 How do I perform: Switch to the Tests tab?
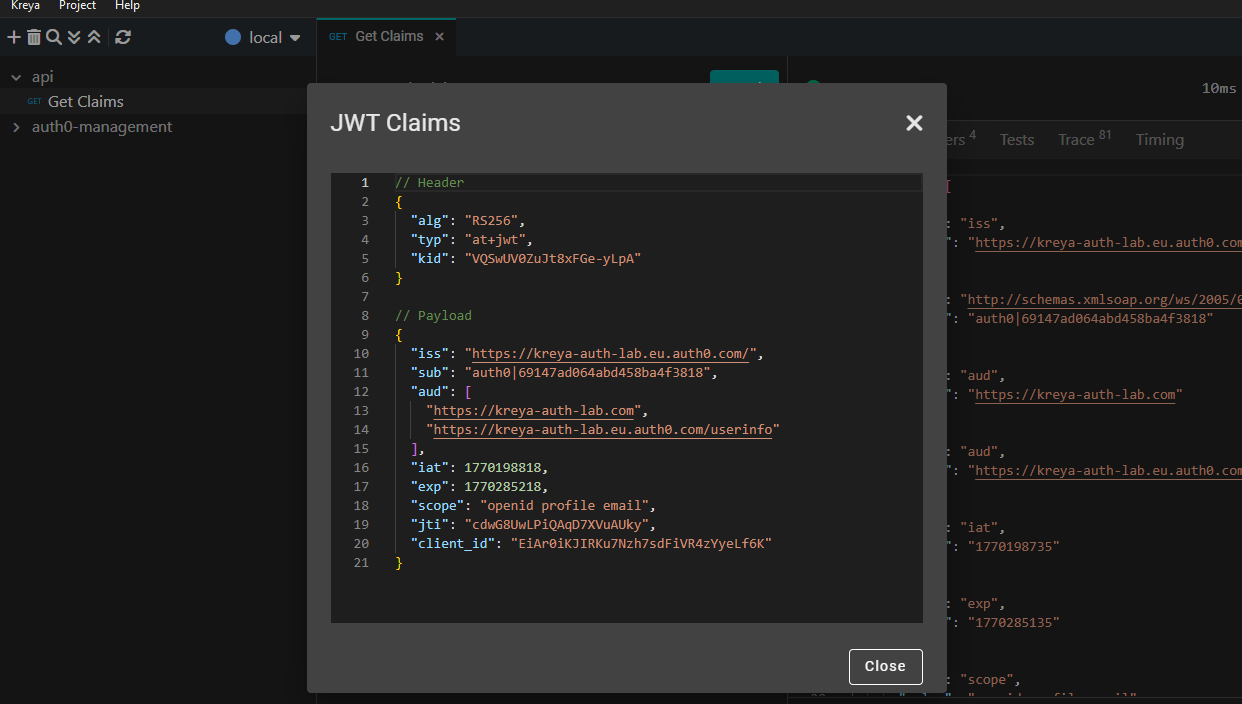1016,140
